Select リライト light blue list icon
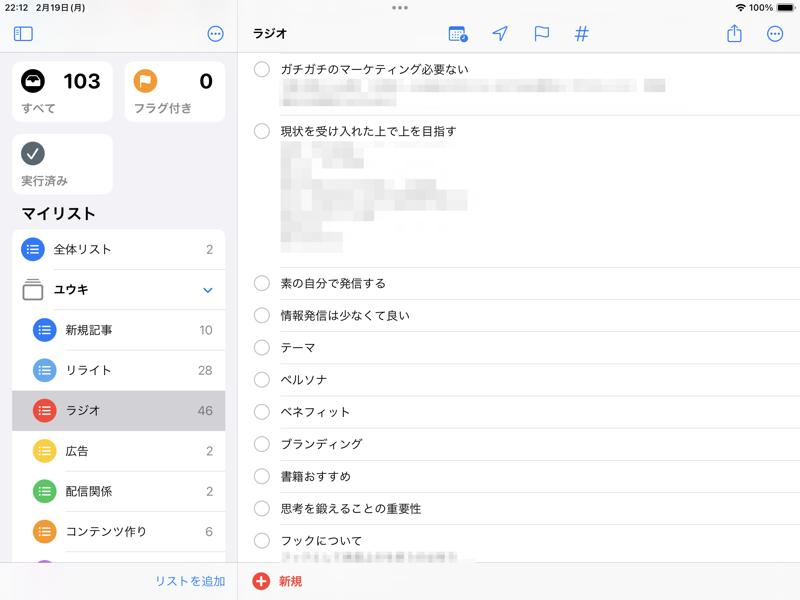This screenshot has height=600, width=800. (44, 370)
